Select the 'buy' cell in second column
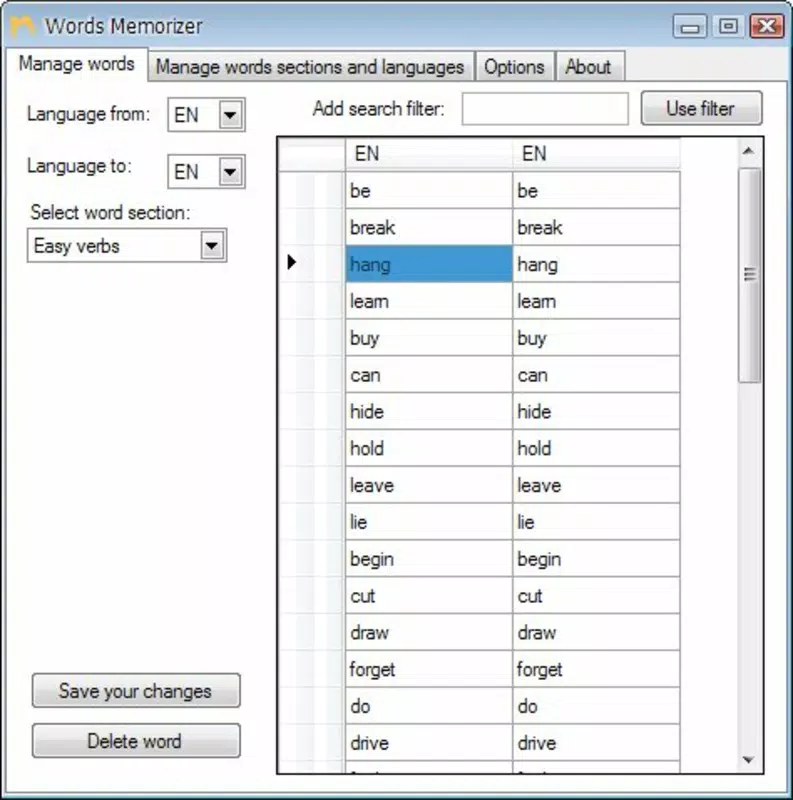 coord(596,338)
